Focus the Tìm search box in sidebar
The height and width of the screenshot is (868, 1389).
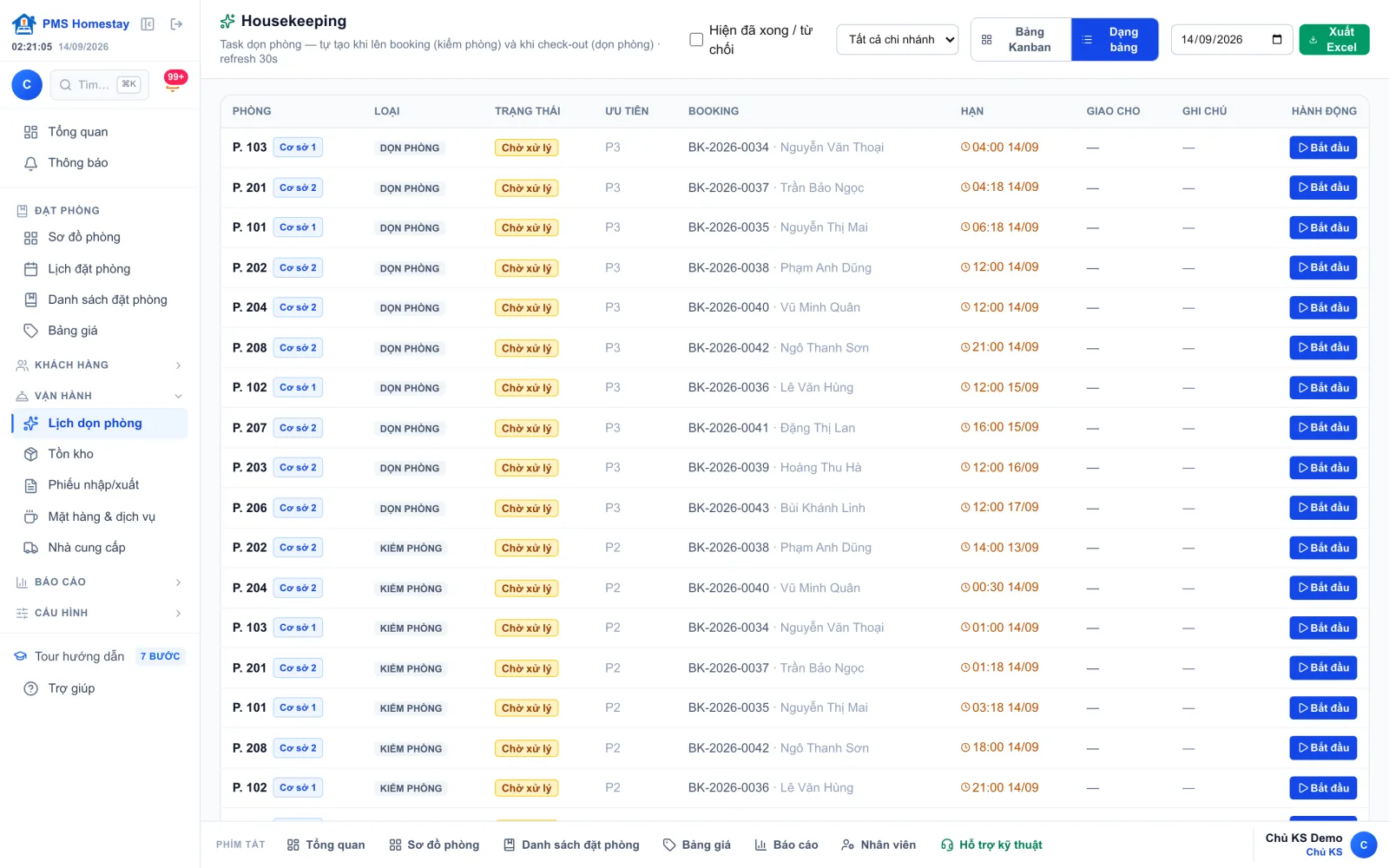point(100,85)
